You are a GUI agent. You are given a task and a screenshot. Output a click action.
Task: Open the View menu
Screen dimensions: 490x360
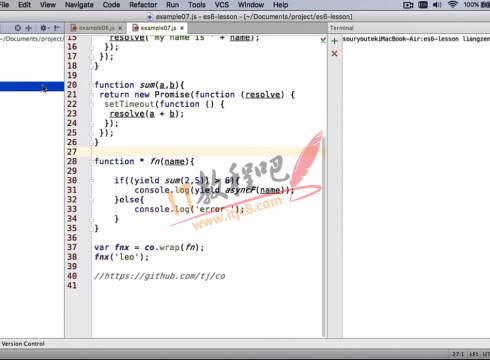48,5
